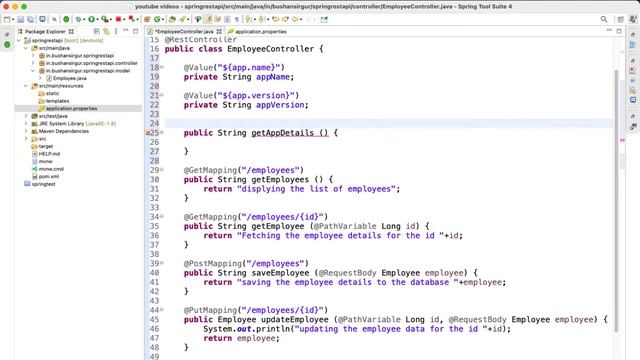This screenshot has width=640, height=360.
Task: Place cursor on blank line 24
Action: tap(389, 123)
